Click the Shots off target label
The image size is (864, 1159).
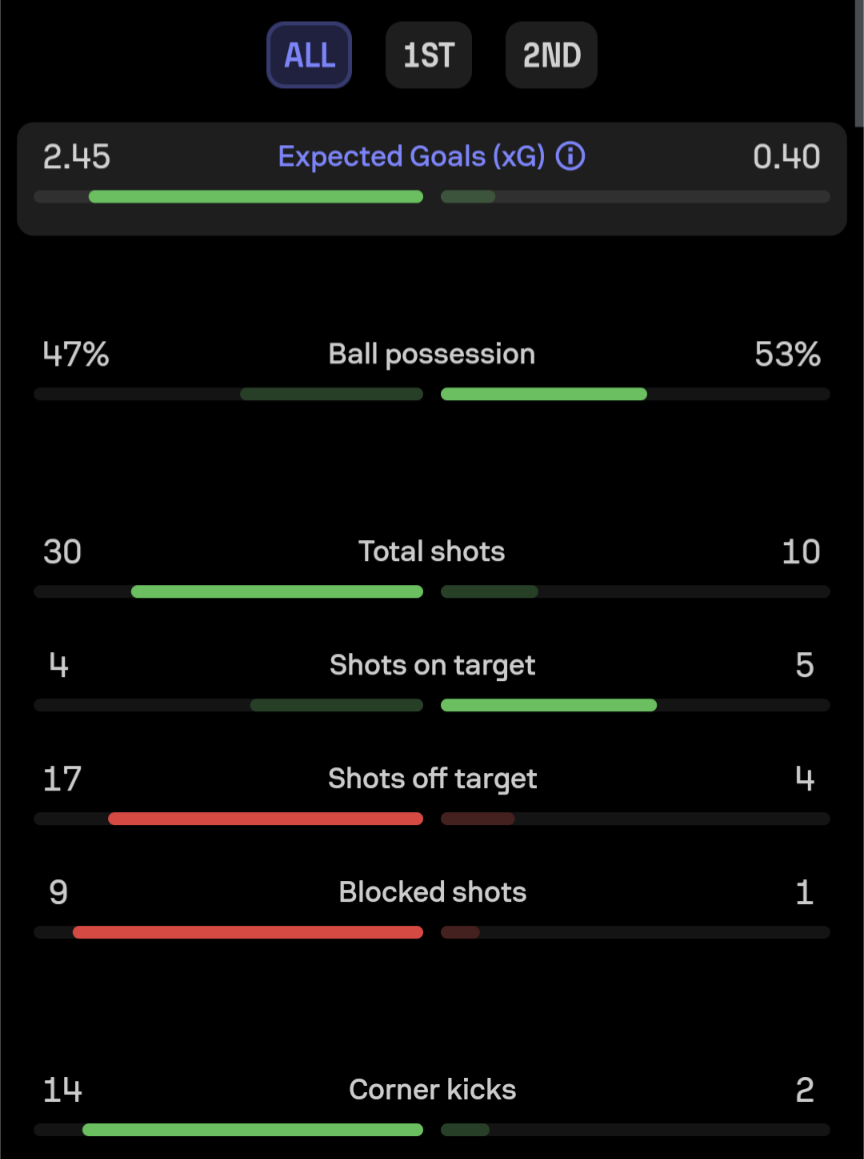432,778
